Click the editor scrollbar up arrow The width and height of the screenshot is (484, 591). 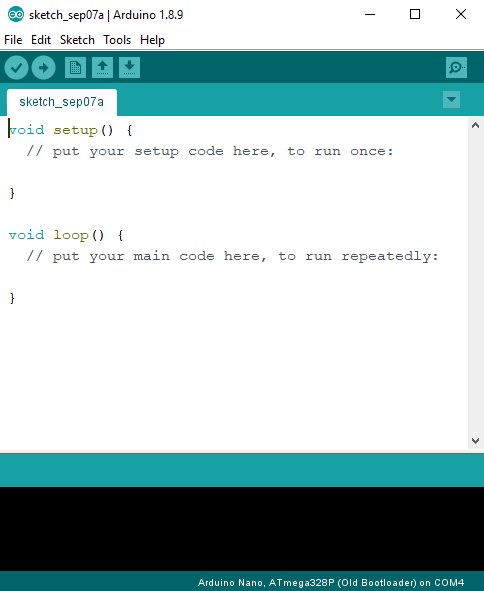475,125
